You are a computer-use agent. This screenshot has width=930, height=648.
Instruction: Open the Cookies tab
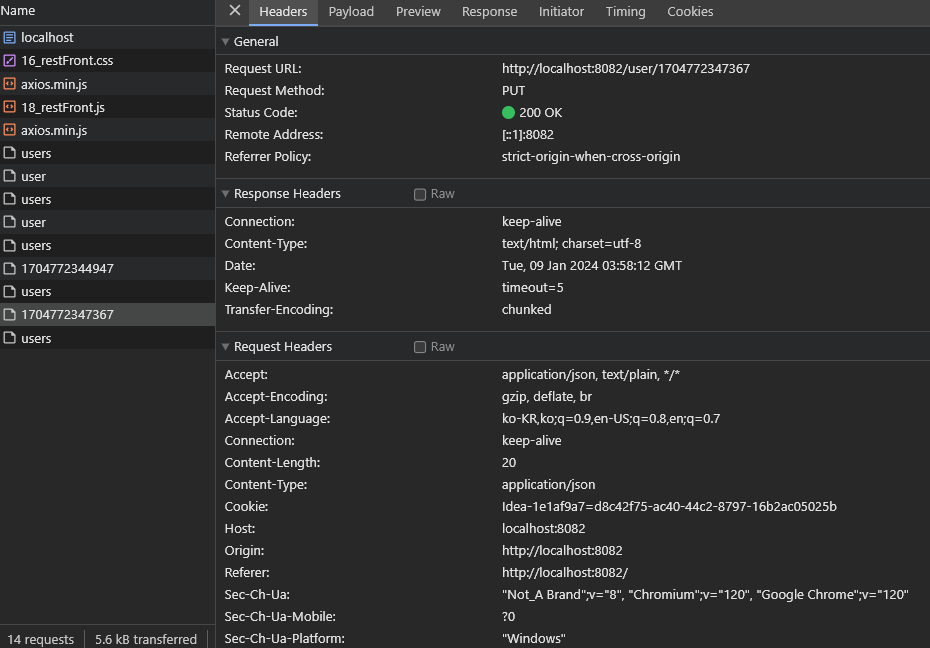point(690,12)
